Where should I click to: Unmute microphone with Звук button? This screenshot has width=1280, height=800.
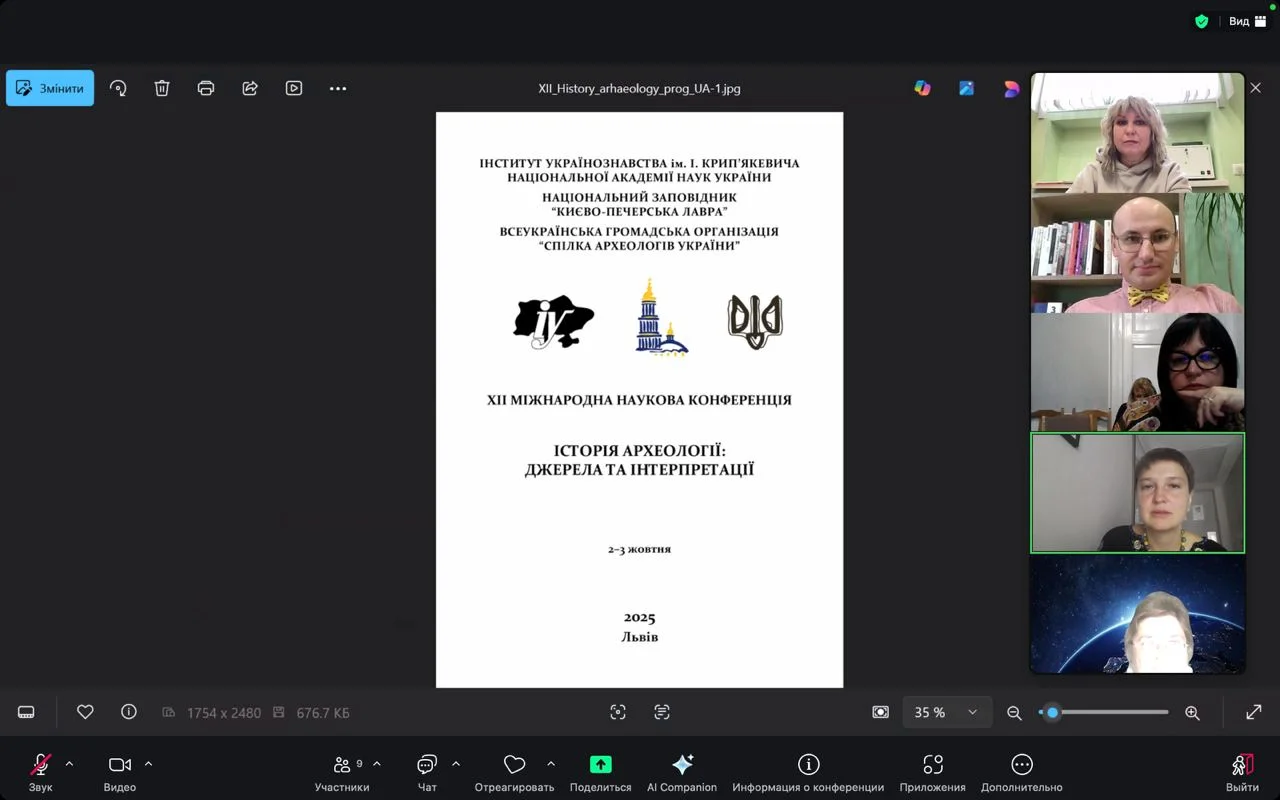[x=41, y=772]
